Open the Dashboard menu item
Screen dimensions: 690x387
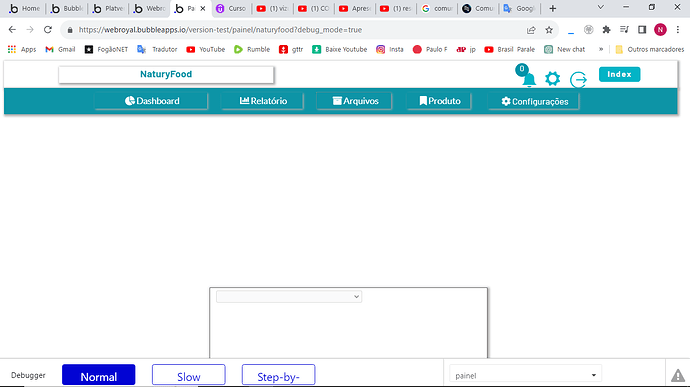151,101
